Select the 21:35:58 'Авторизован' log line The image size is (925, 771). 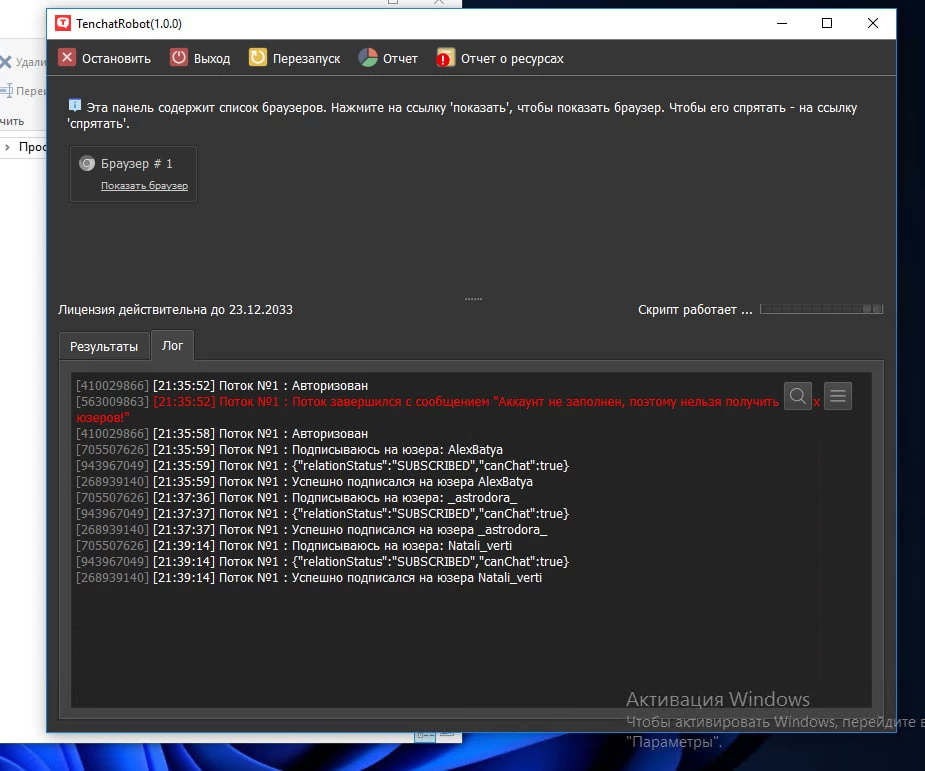[222, 434]
